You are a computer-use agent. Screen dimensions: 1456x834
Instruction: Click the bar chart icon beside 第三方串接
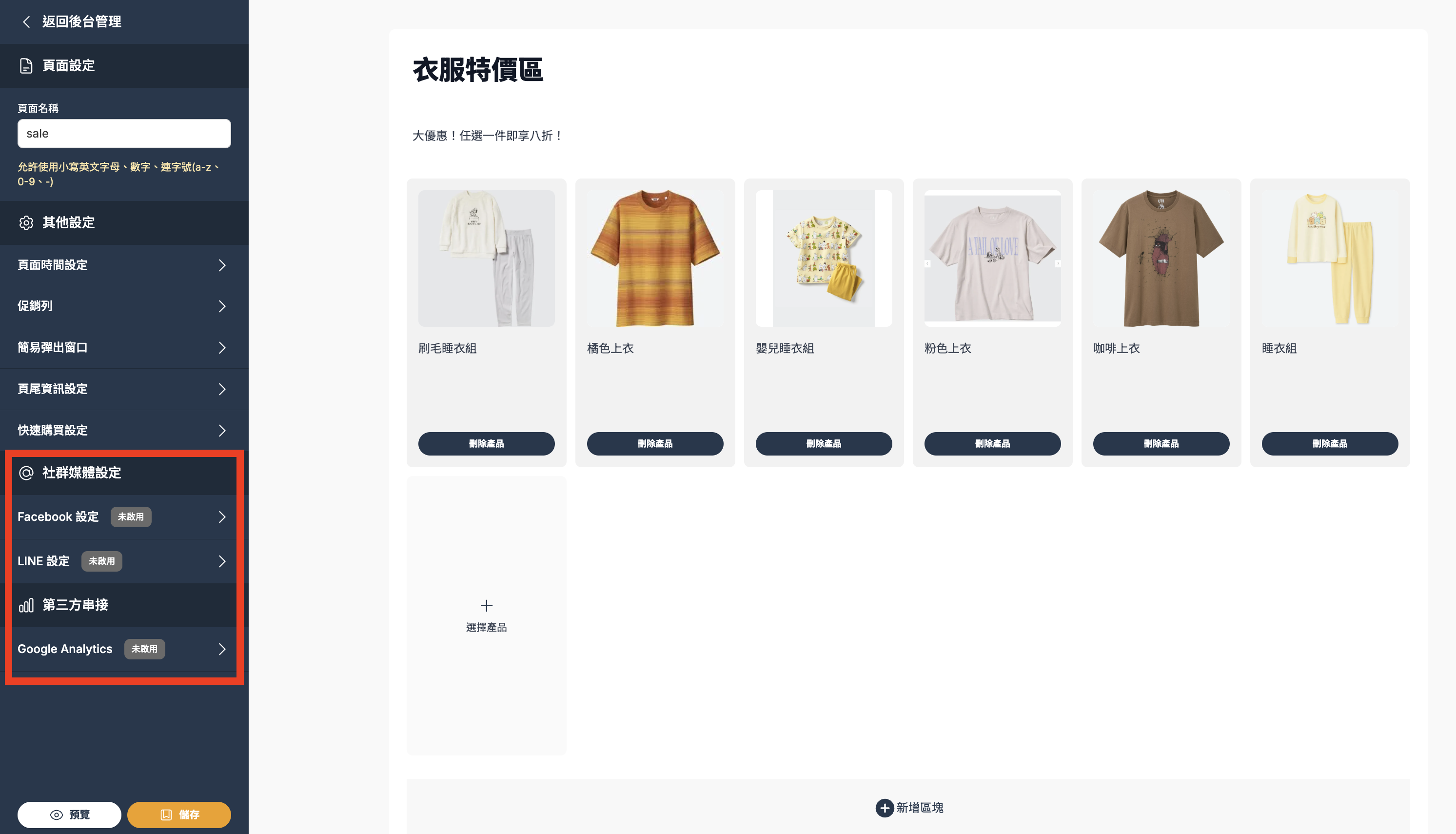(26, 605)
